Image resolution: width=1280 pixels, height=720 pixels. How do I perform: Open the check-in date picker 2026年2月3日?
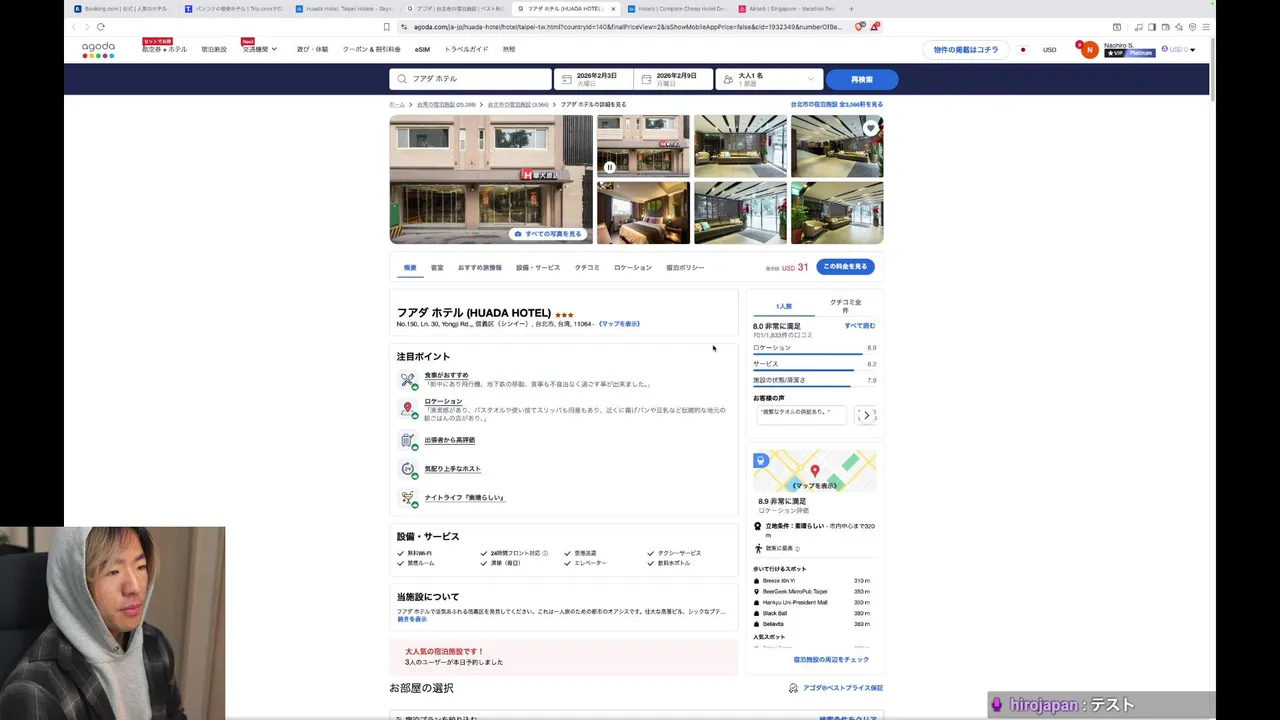pyautogui.click(x=593, y=79)
